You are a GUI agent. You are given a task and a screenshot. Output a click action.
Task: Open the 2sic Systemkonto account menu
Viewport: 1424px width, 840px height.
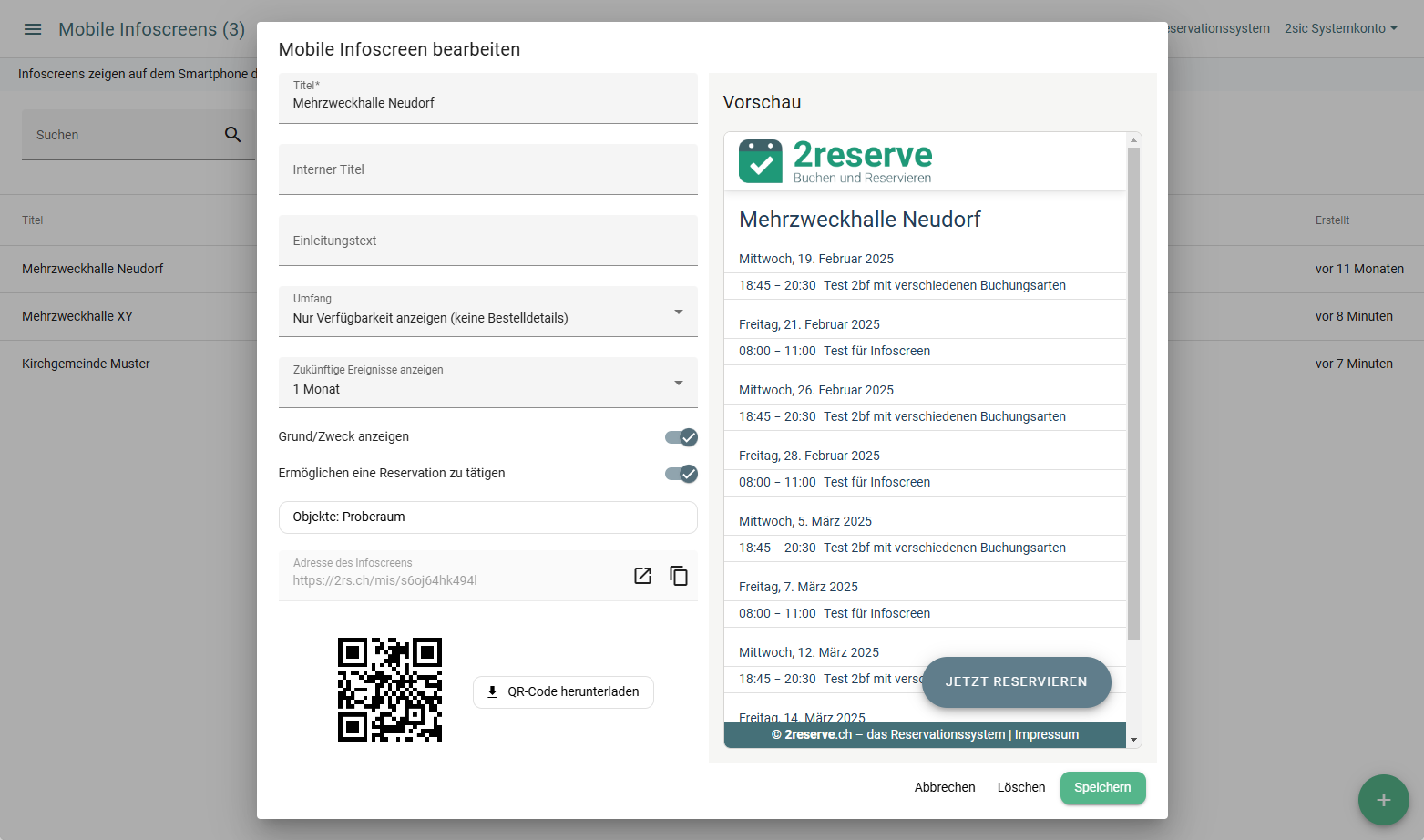click(1340, 29)
